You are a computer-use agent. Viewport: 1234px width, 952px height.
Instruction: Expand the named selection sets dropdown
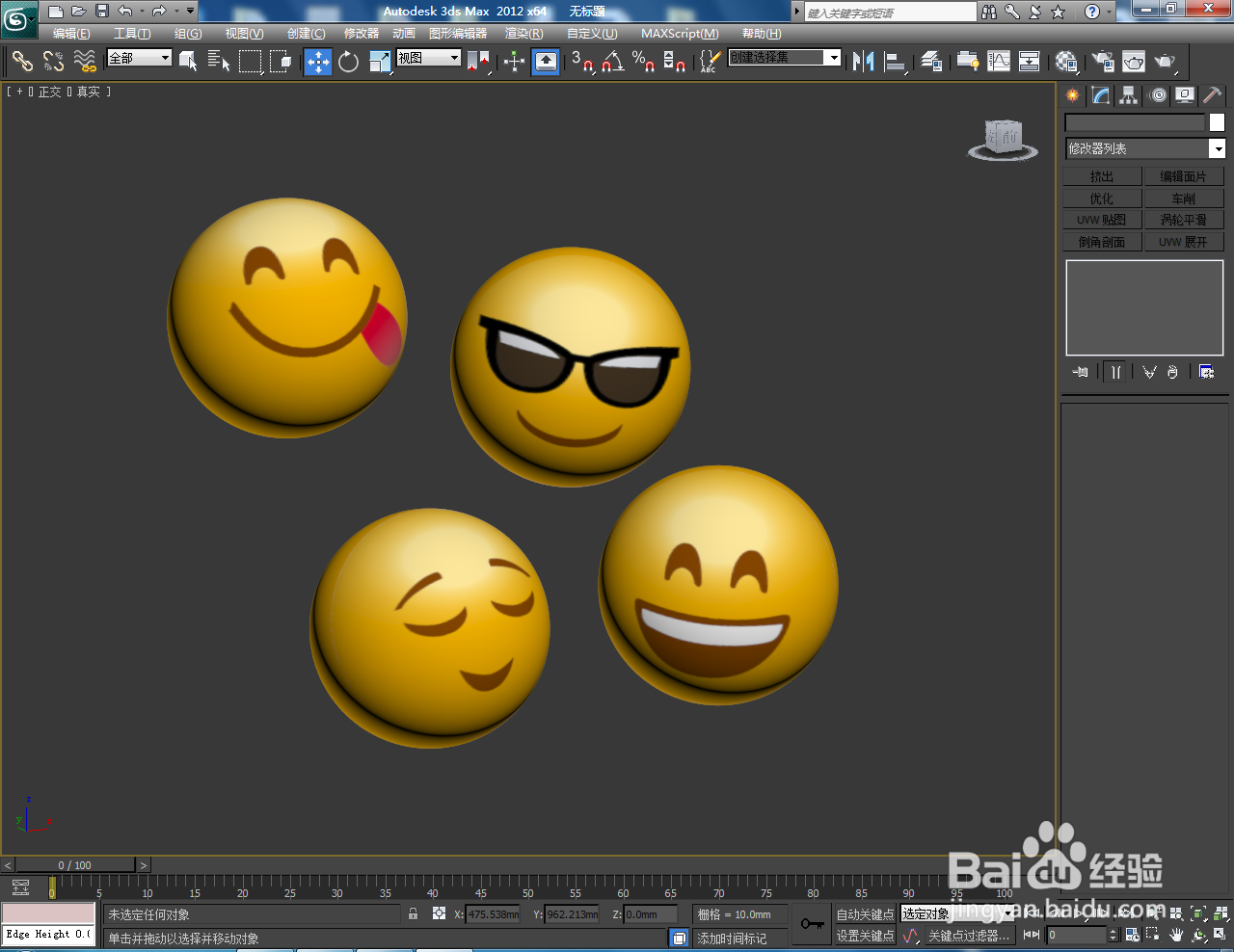pos(833,58)
